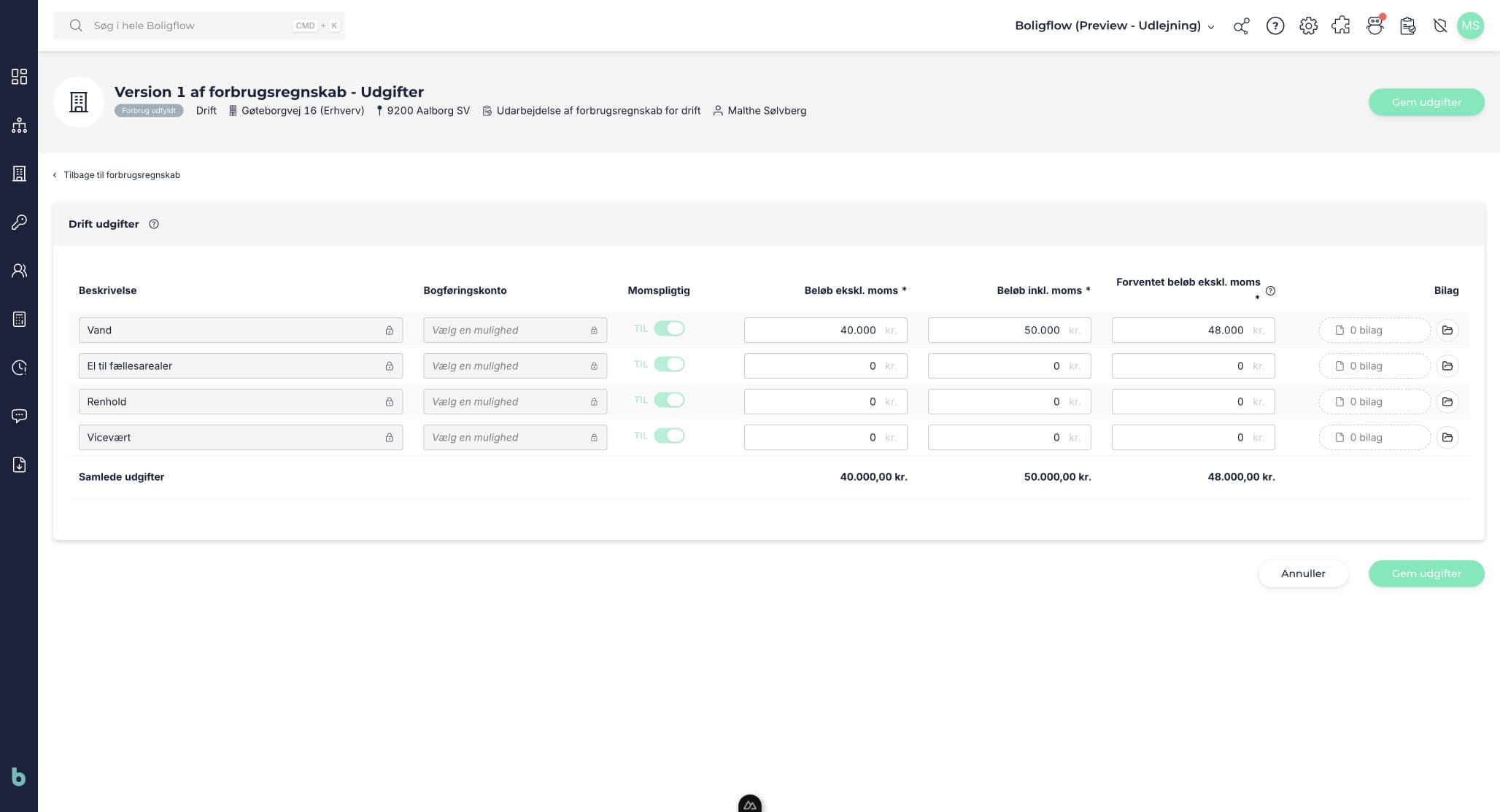Screen dimensions: 1500x812
Task: Click help icon next to Drift udgifter
Action: tap(154, 224)
